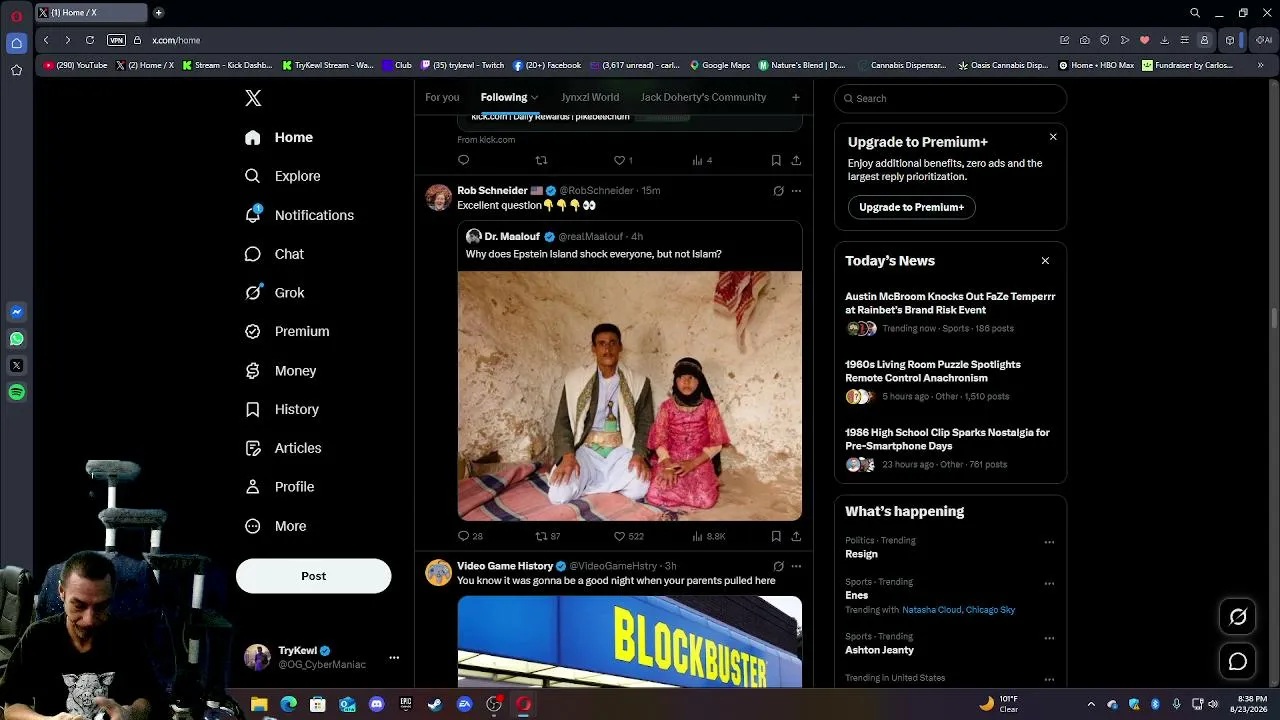Open WhatsApp in the Opera sidebar
This screenshot has width=1280, height=720.
(17, 339)
